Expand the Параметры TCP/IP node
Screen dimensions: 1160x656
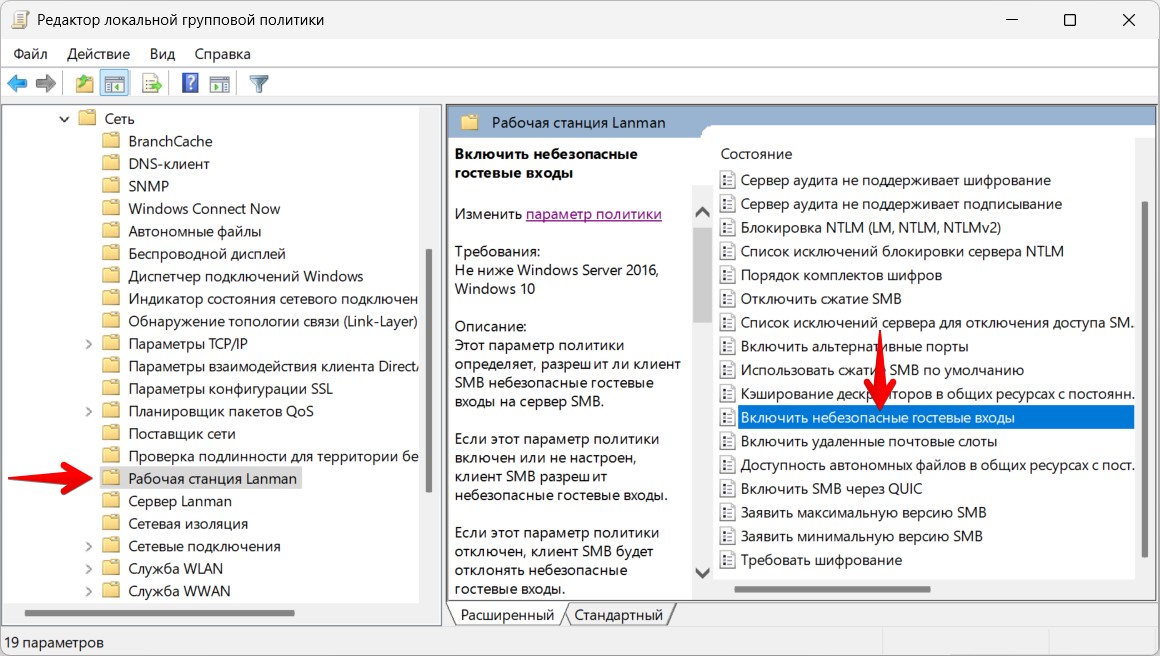[88, 344]
